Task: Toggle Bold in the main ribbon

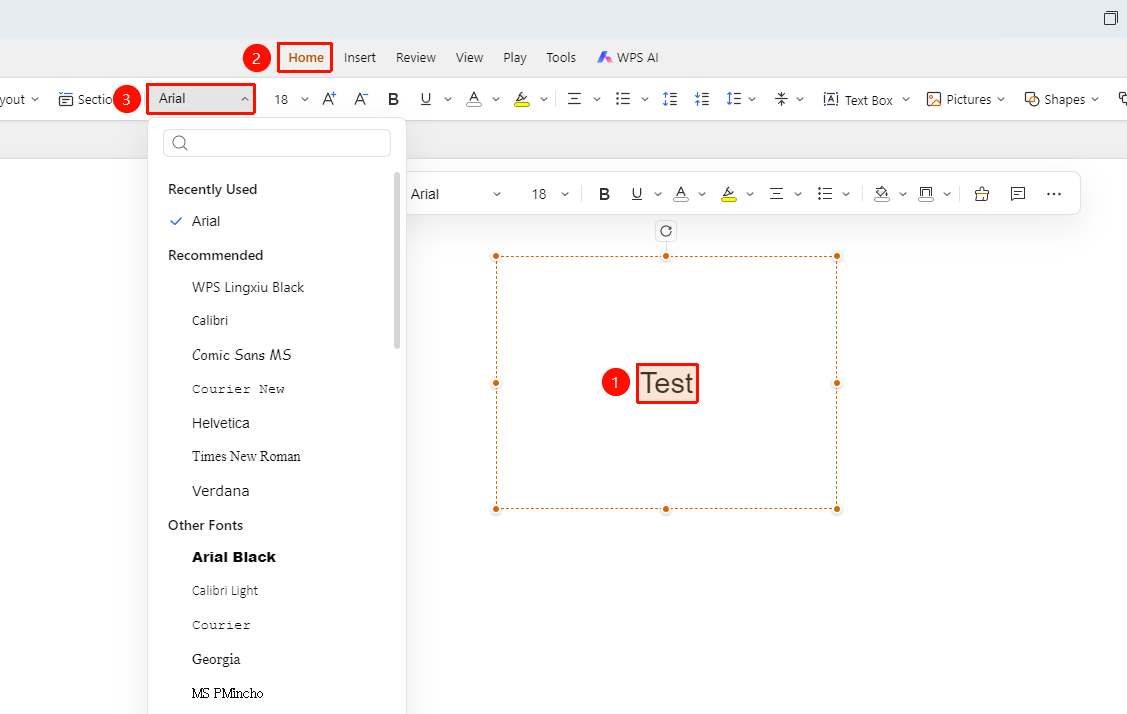Action: tap(393, 99)
